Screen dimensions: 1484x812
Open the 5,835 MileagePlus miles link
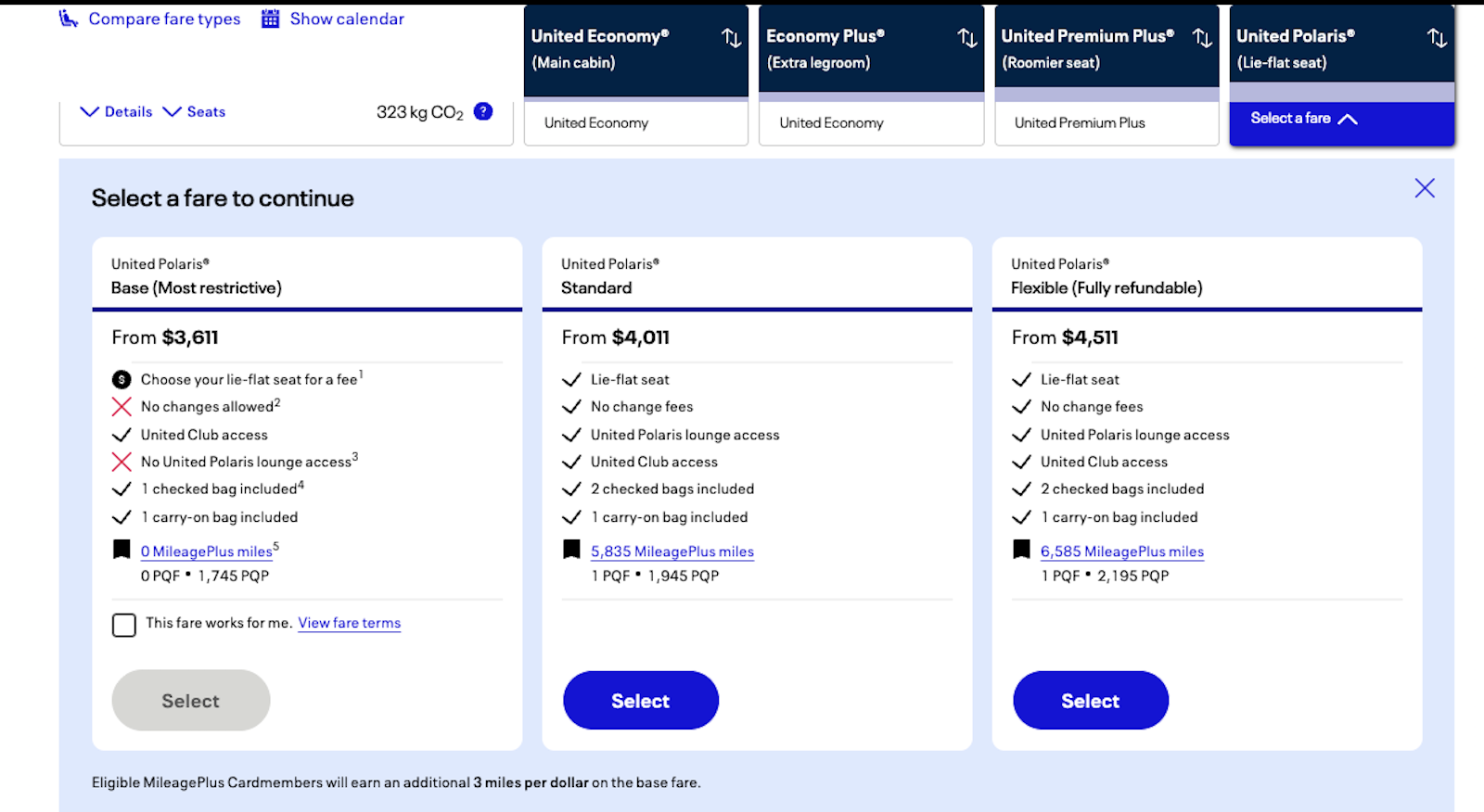672,552
